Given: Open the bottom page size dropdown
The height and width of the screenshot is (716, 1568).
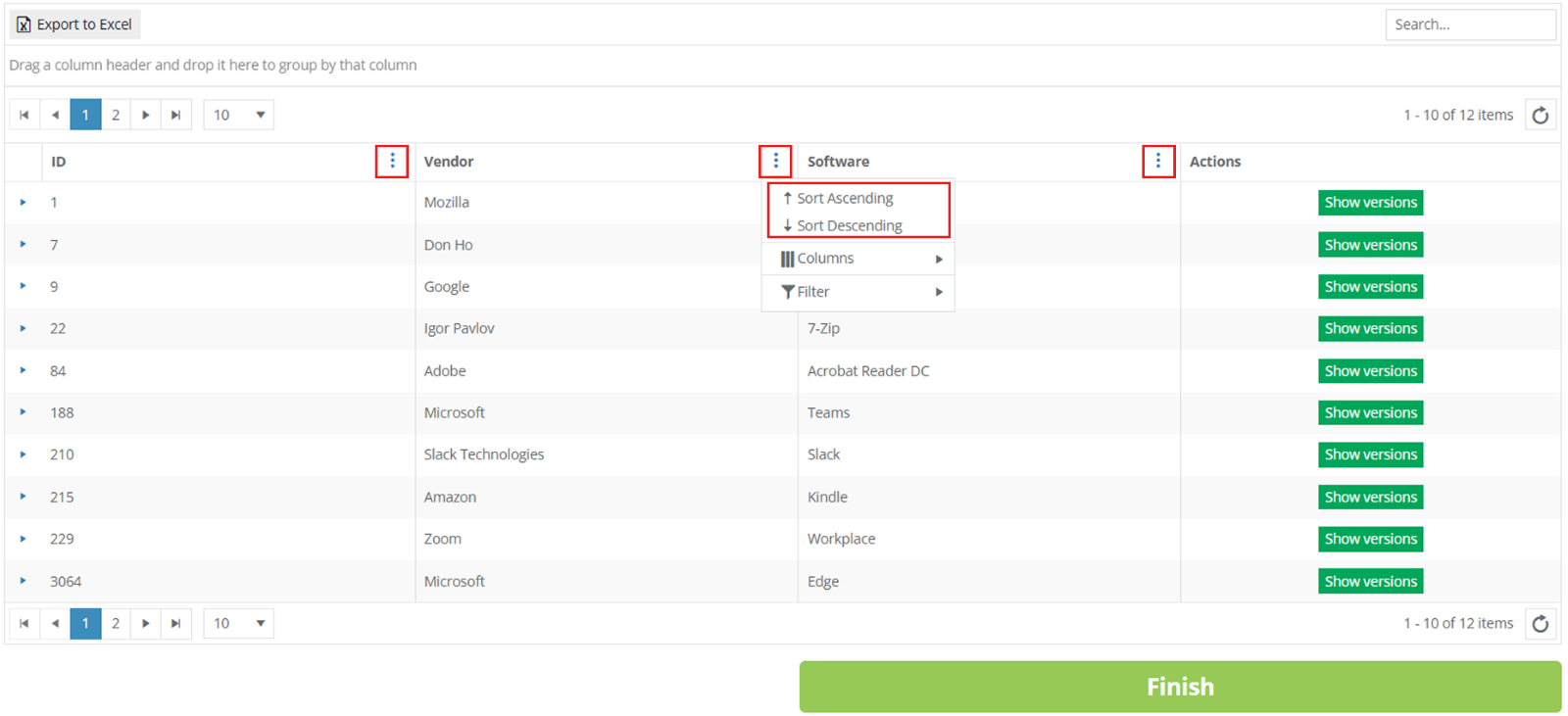Looking at the screenshot, I should pos(238,624).
